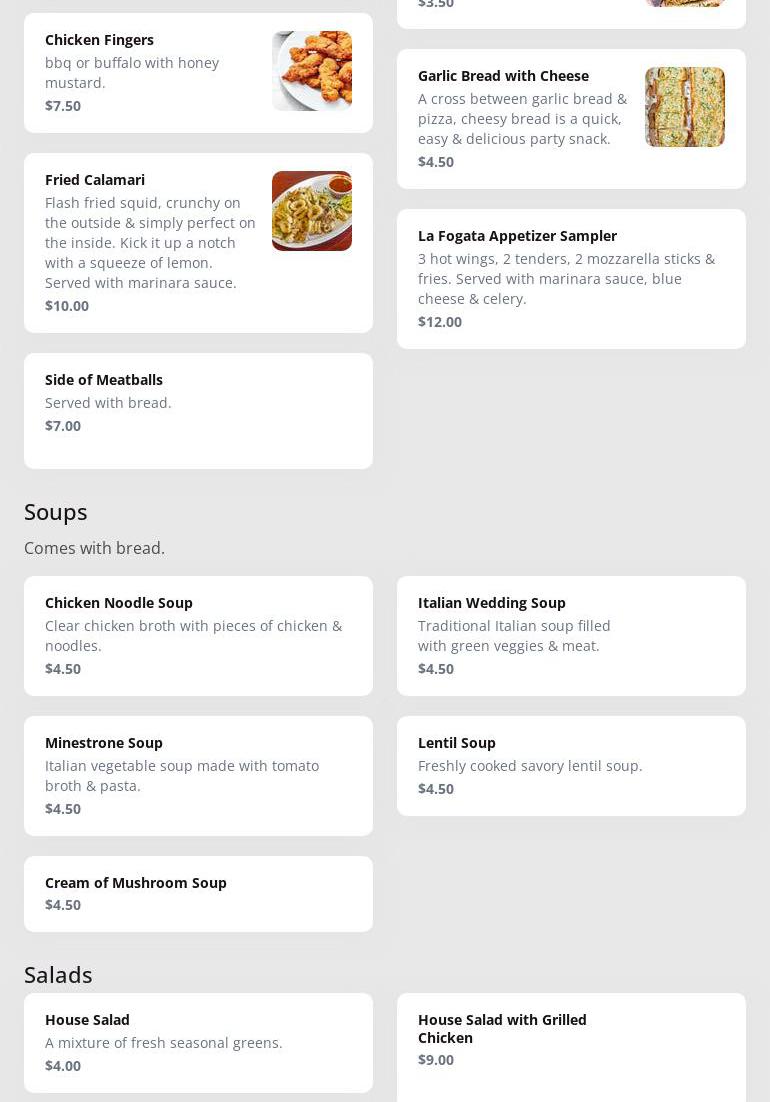Pick the Lentil Soup item
The width and height of the screenshot is (770, 1102).
click(x=457, y=743)
